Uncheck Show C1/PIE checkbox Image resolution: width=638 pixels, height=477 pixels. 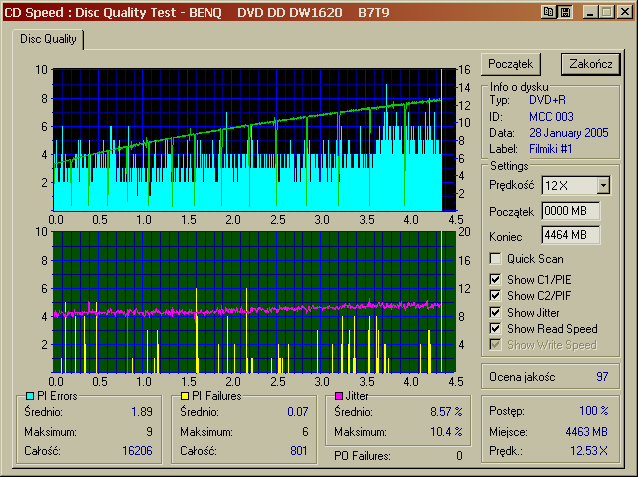[495, 280]
